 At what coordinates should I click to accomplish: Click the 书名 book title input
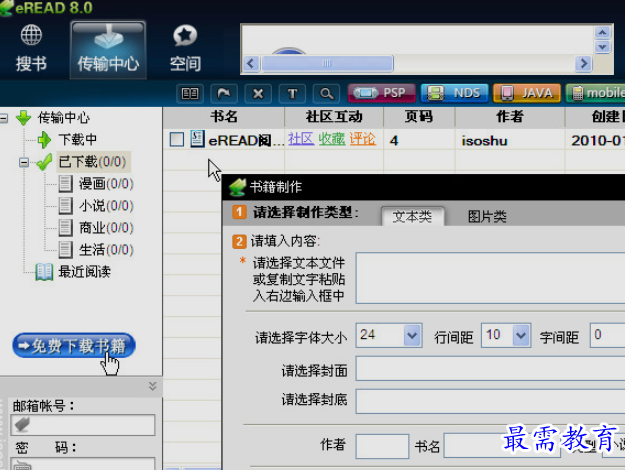[x=502, y=445]
